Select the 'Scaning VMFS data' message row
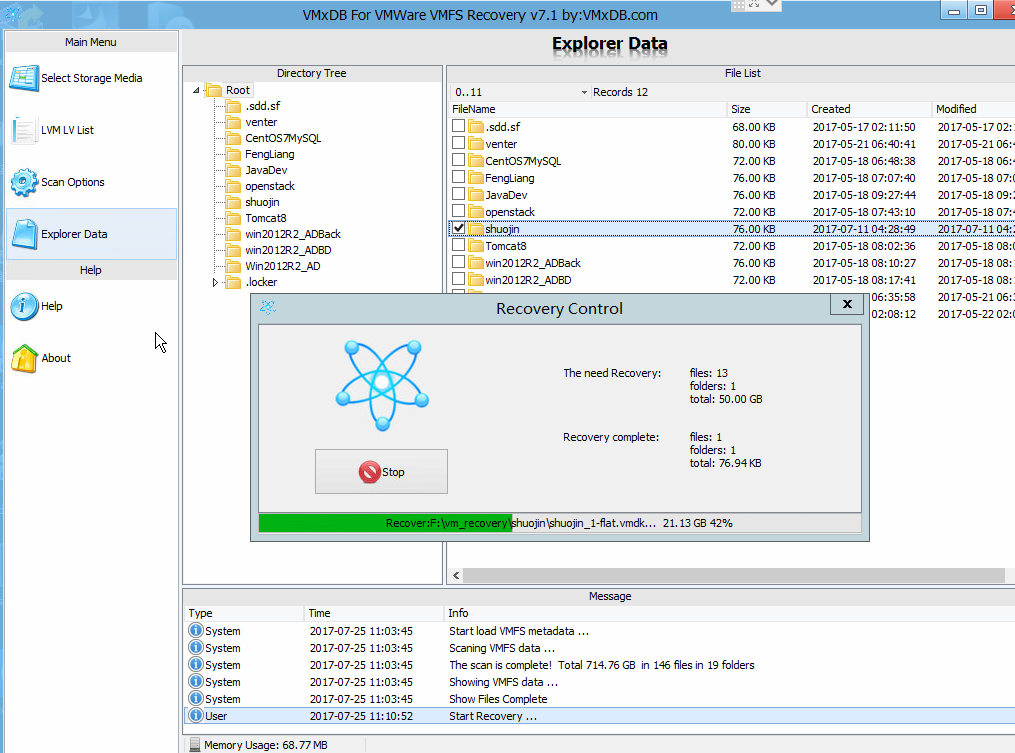Screen dimensions: 1015x753 coord(599,648)
